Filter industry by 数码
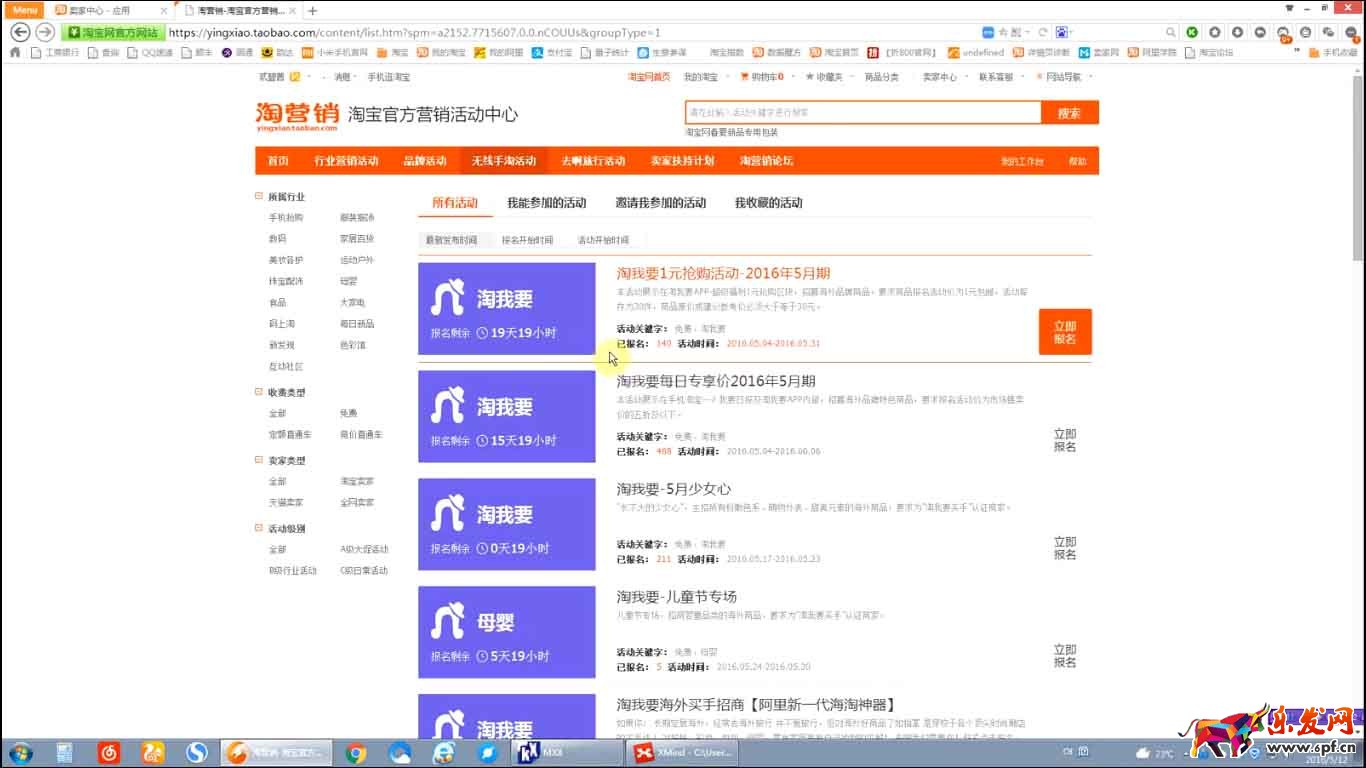1366x768 pixels. pyautogui.click(x=277, y=239)
